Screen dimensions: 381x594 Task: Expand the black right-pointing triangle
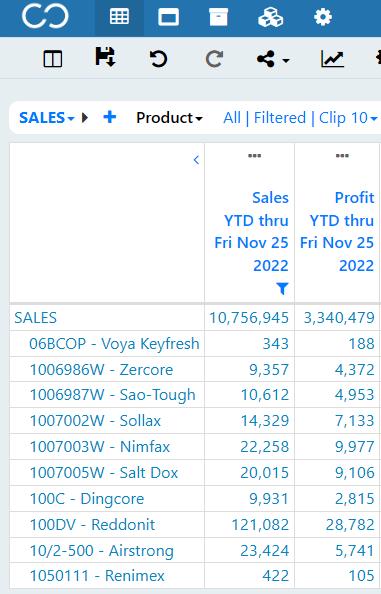click(85, 118)
